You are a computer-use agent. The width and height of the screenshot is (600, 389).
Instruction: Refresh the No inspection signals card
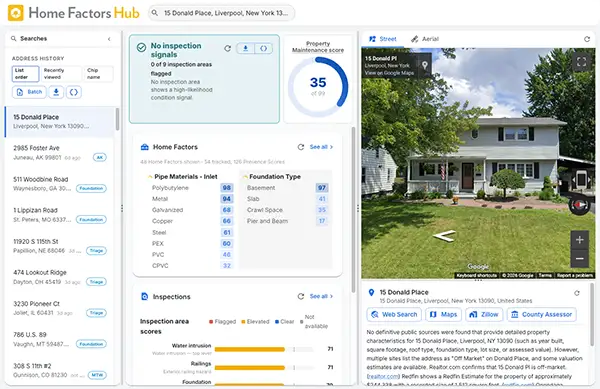coord(228,49)
